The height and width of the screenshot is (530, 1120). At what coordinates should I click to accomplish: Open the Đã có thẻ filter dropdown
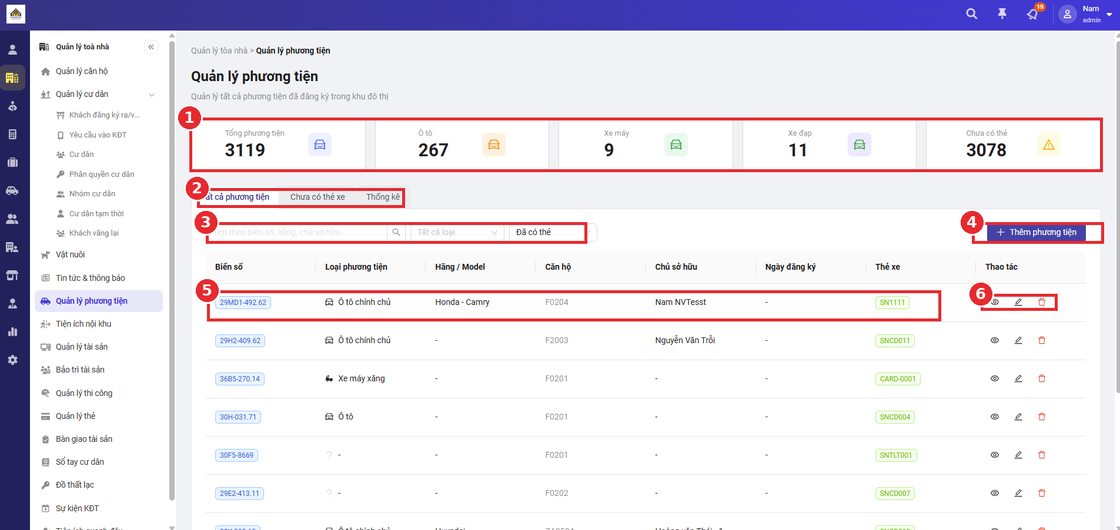point(551,232)
